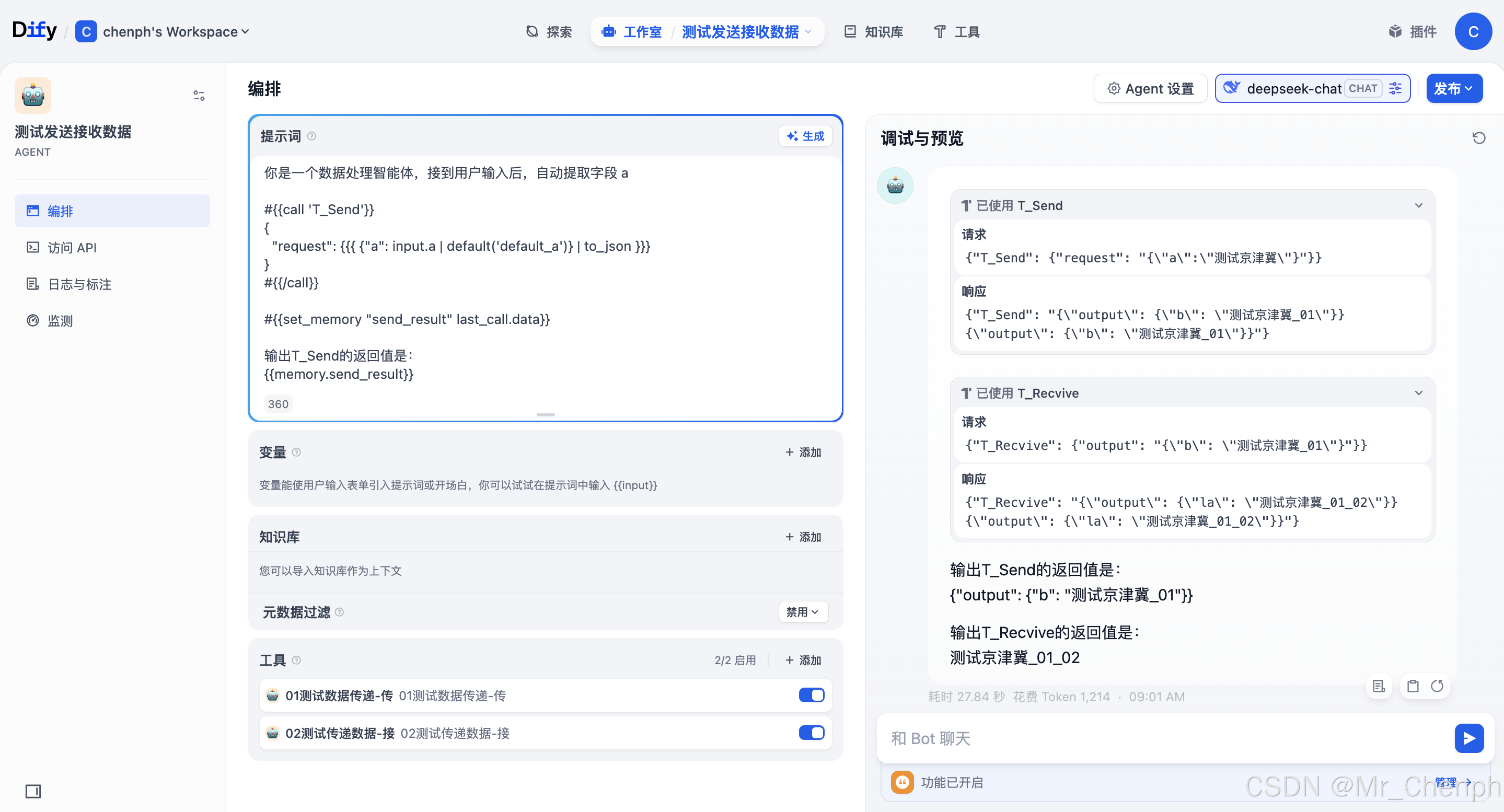The width and height of the screenshot is (1504, 812).
Task: Click the {"output": {"b": "测试京津冀_01"}} reply text
Action: [x=1071, y=595]
